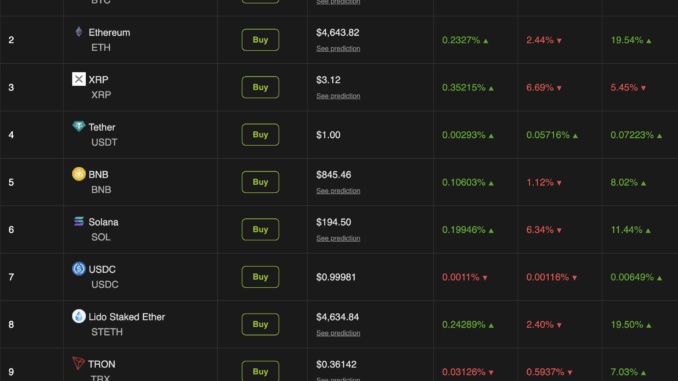Click the 19.50% STETH change value

627,325
